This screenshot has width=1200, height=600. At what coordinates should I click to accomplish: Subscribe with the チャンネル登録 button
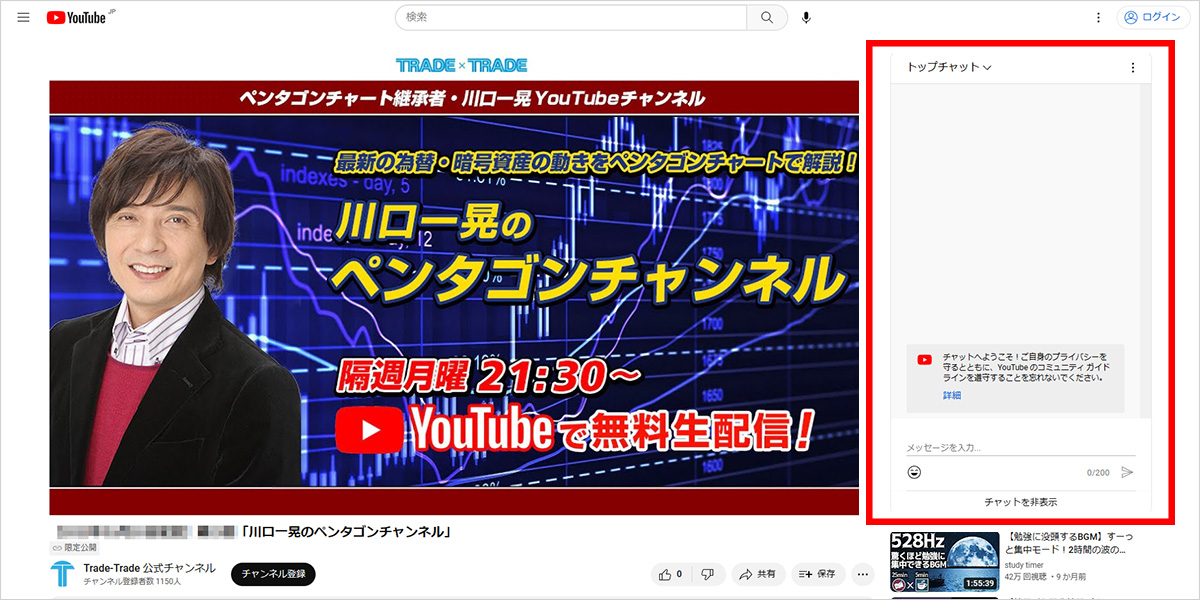(273, 574)
